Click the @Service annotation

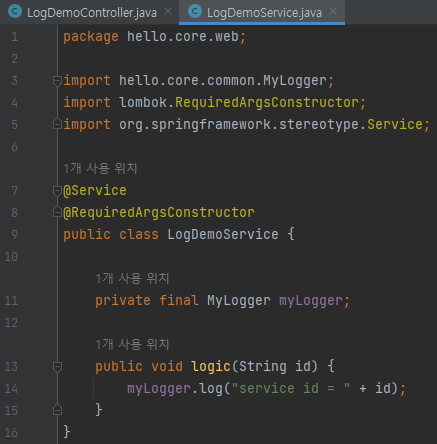point(95,191)
